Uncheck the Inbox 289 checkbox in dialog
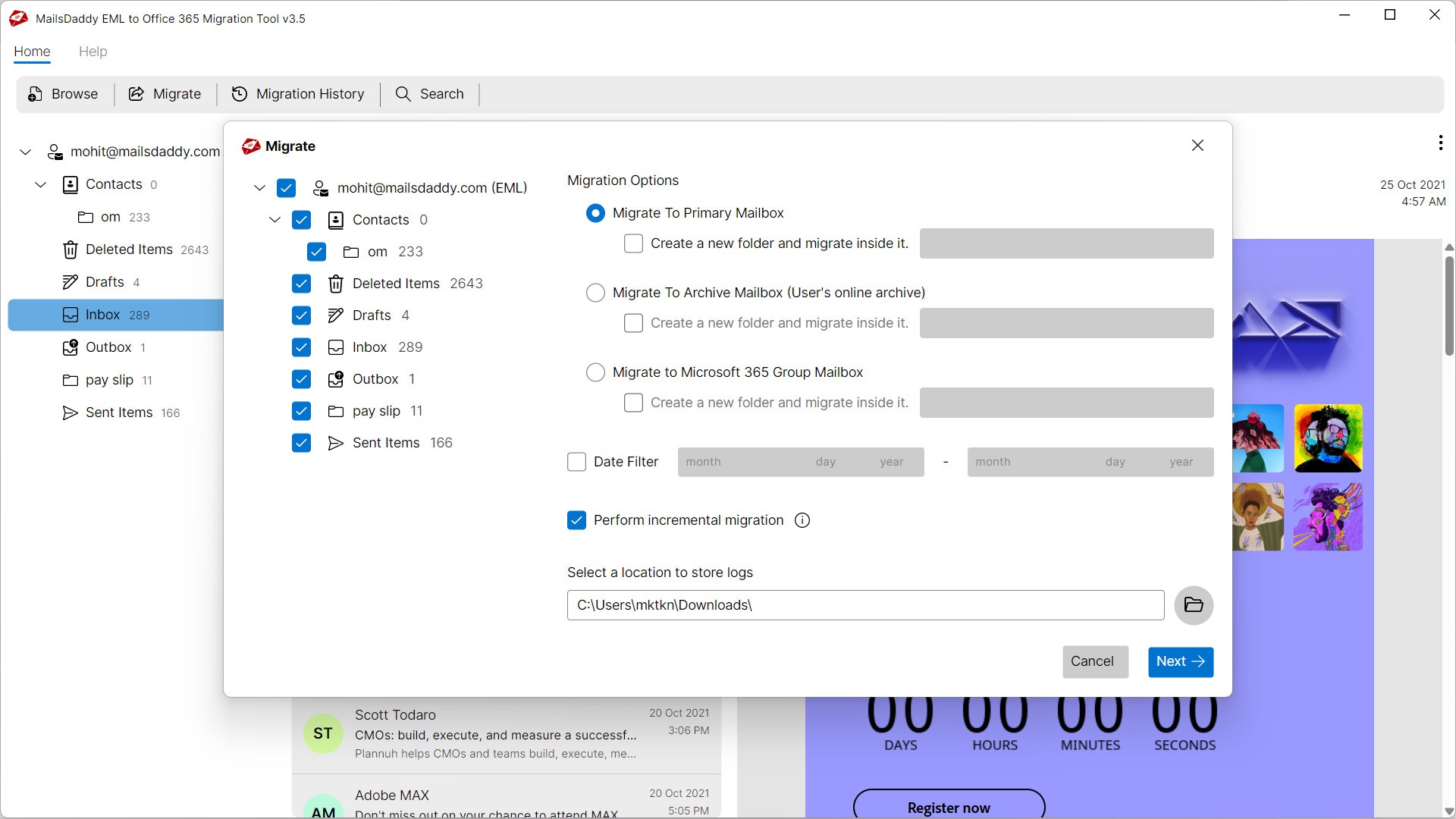 pyautogui.click(x=301, y=347)
